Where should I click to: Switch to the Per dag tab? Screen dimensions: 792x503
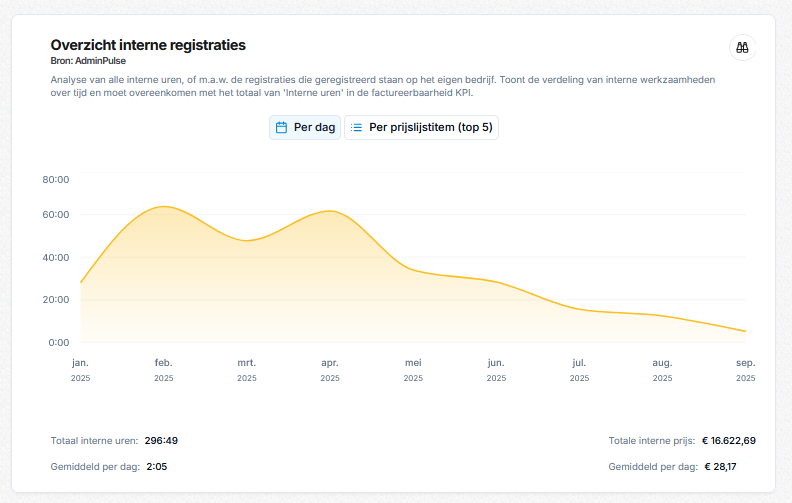coord(305,127)
